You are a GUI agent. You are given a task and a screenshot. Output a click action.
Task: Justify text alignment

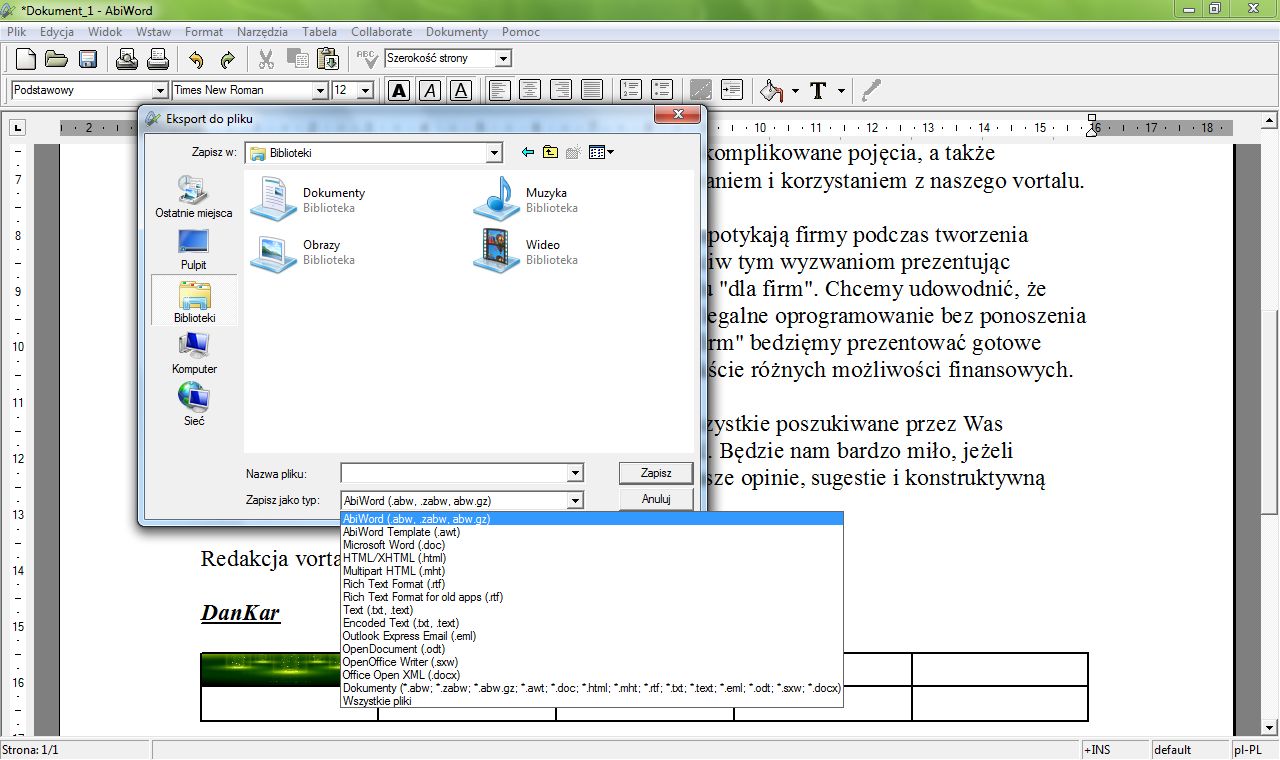click(592, 90)
